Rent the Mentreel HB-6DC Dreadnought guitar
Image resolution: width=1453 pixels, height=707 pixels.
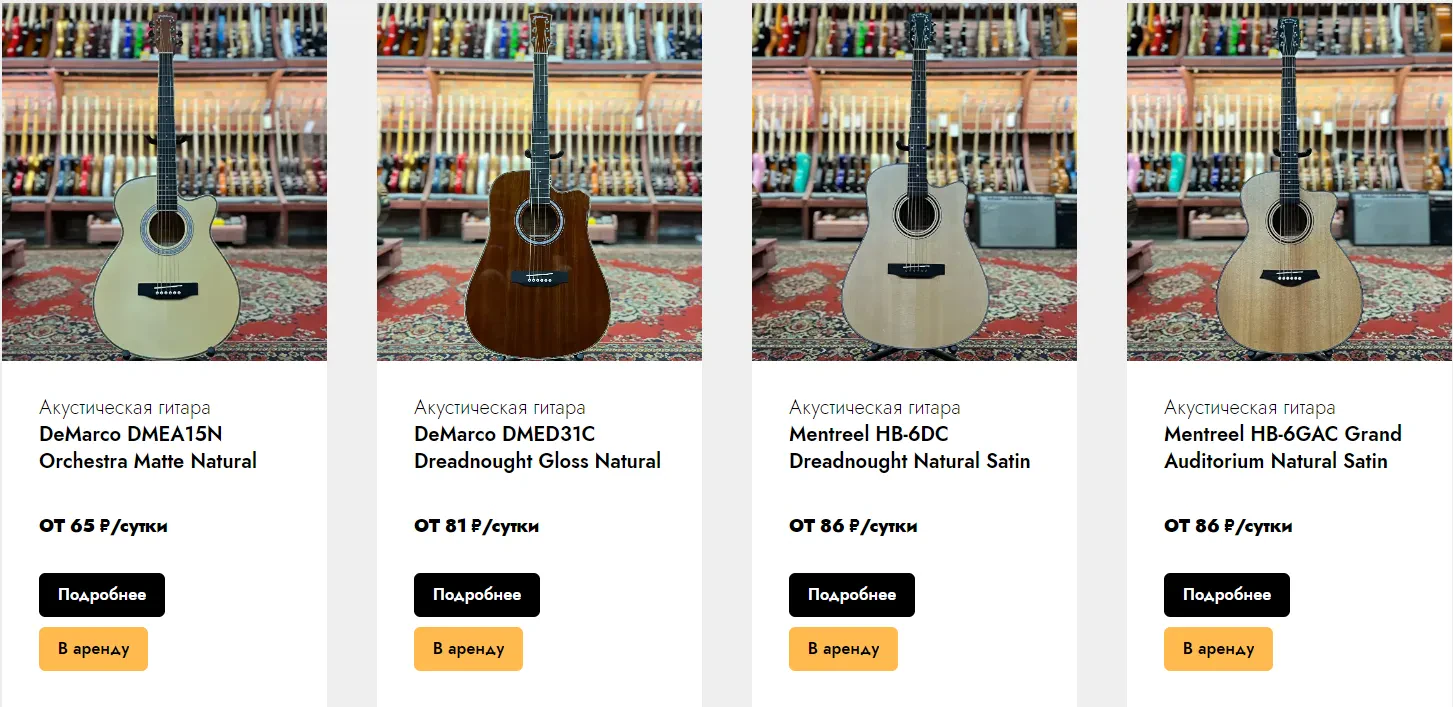coord(843,649)
